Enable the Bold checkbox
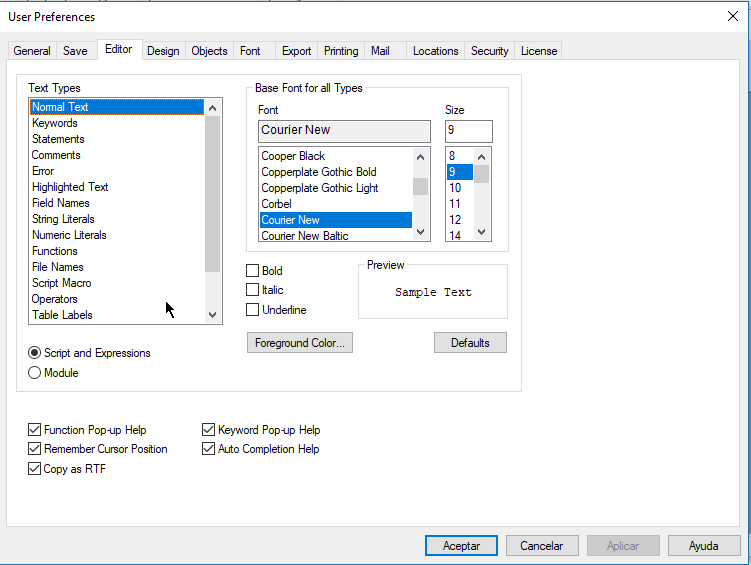751x565 pixels. (253, 271)
